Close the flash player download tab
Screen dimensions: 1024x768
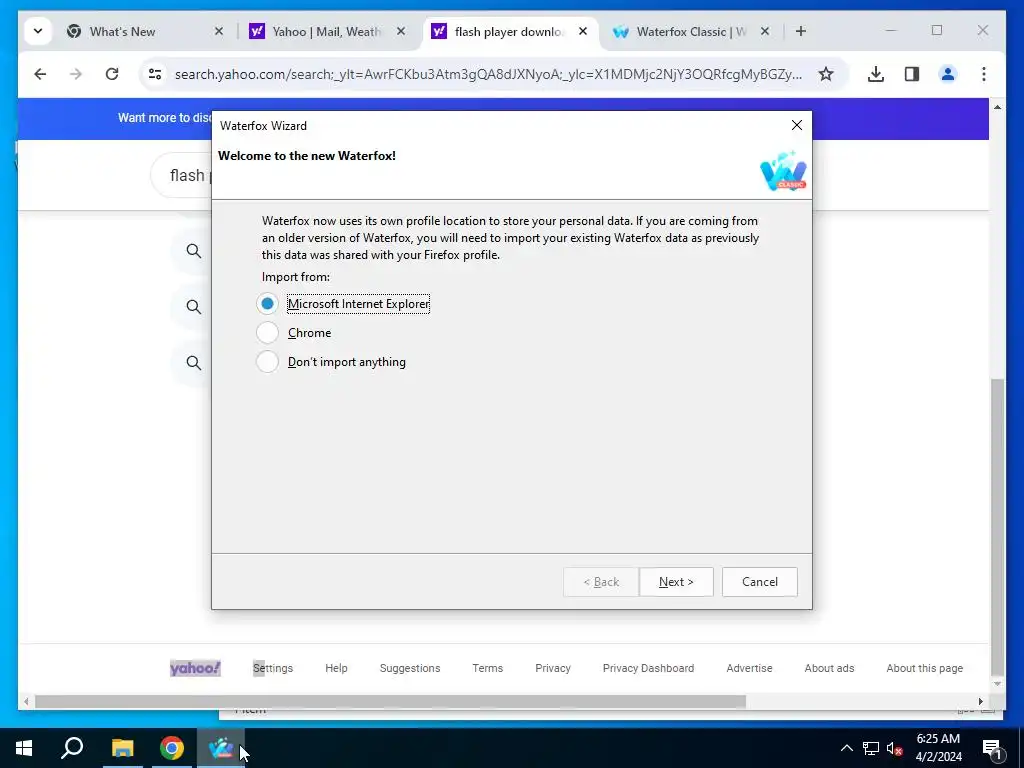tap(583, 31)
